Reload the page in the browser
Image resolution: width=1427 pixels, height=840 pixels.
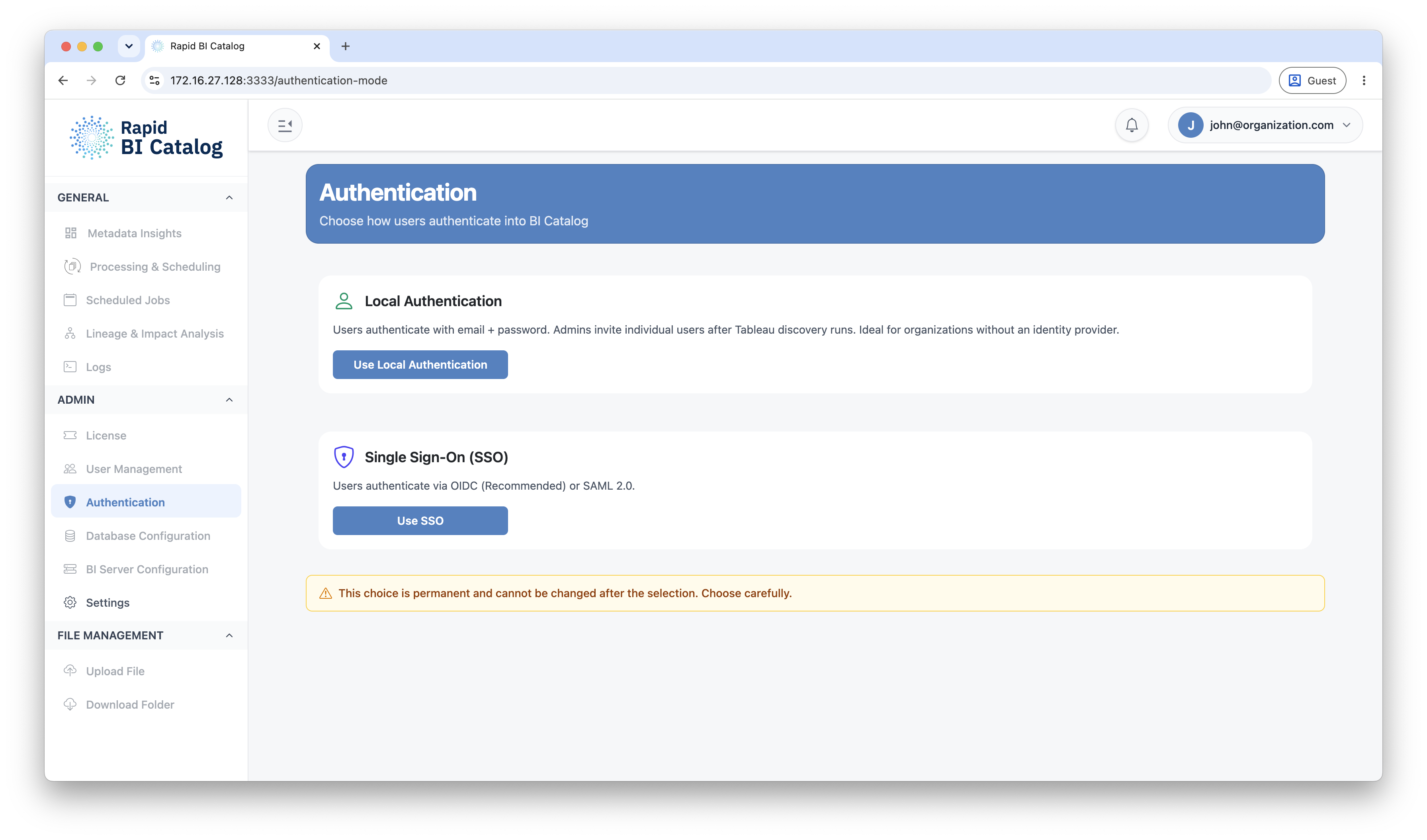coord(120,80)
